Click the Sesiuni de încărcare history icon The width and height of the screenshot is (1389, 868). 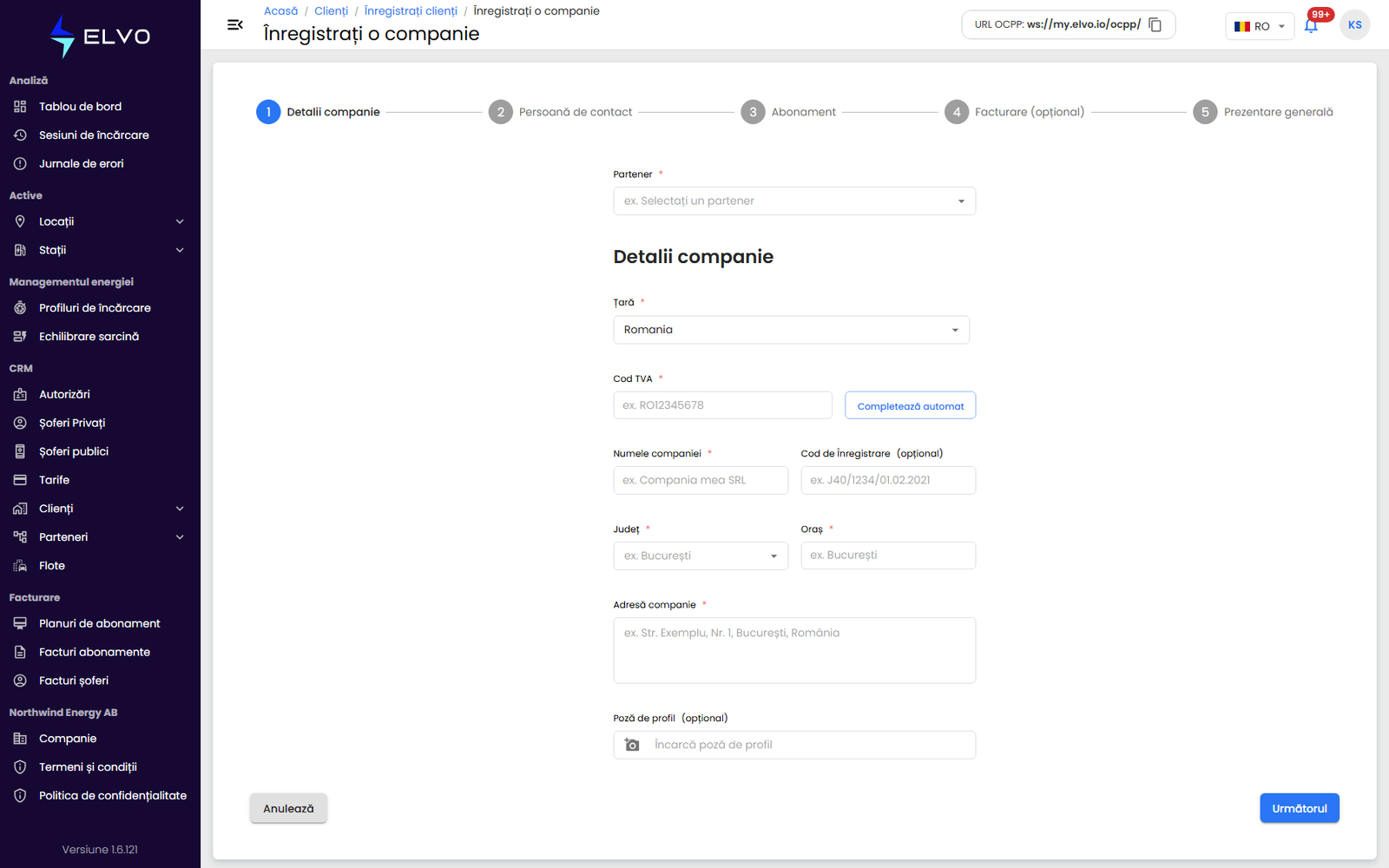pyautogui.click(x=20, y=135)
